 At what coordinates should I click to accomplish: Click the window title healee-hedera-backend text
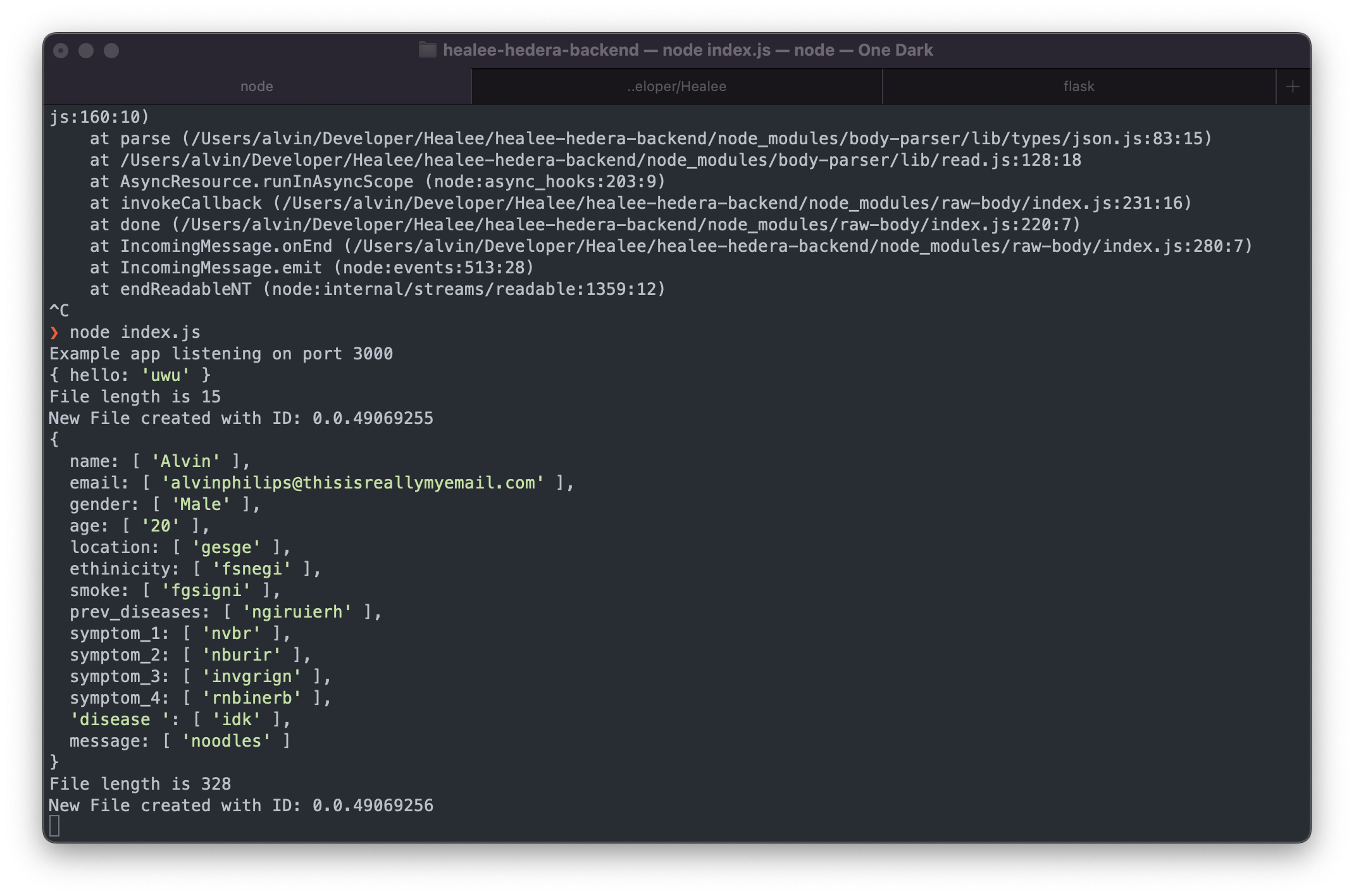click(540, 50)
